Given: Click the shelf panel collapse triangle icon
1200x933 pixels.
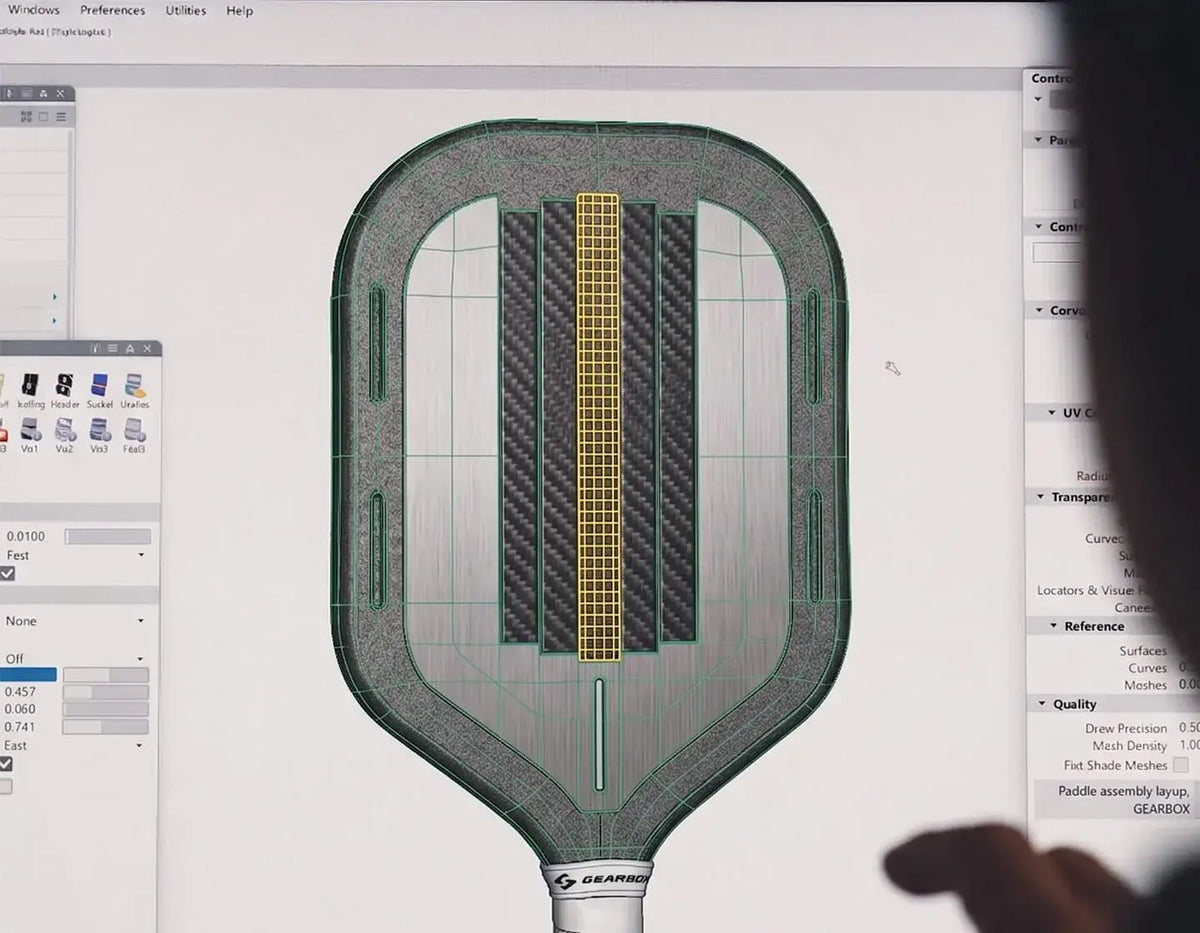Looking at the screenshot, I should point(129,348).
